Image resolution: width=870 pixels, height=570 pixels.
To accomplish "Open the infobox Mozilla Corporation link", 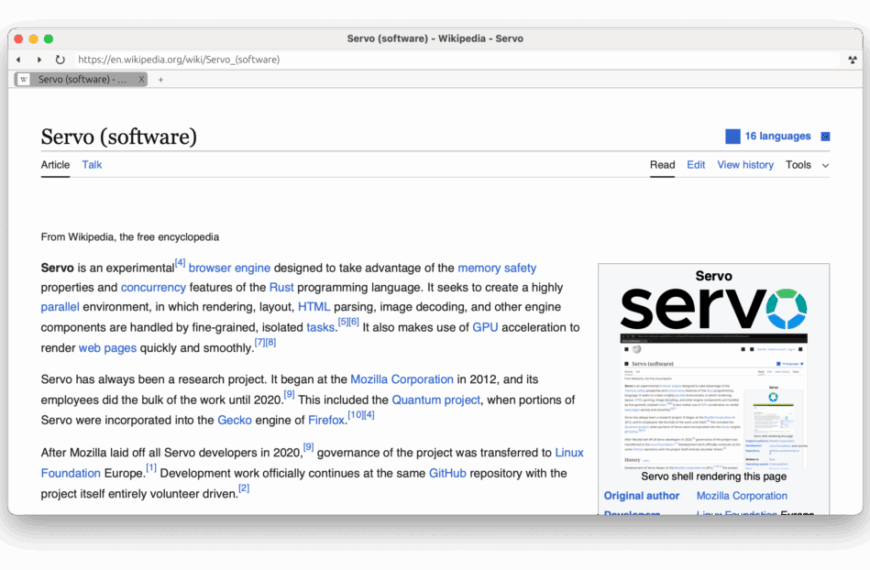I will point(742,496).
